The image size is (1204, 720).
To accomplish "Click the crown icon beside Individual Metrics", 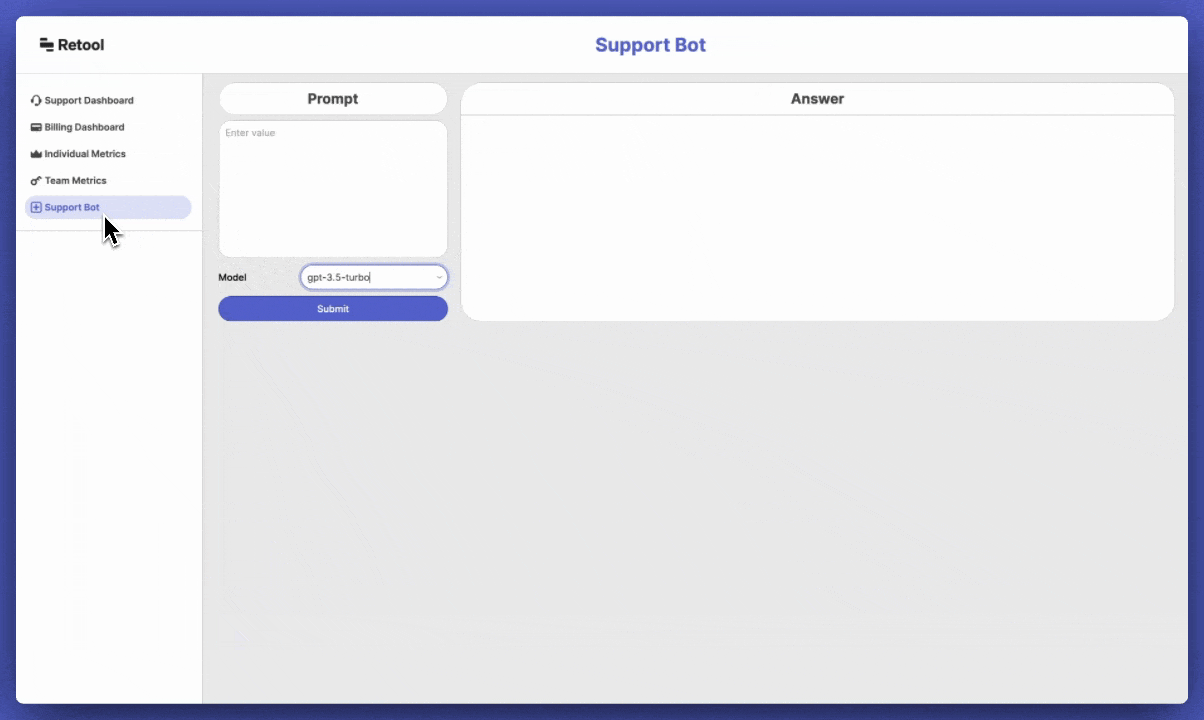I will 36,155.
